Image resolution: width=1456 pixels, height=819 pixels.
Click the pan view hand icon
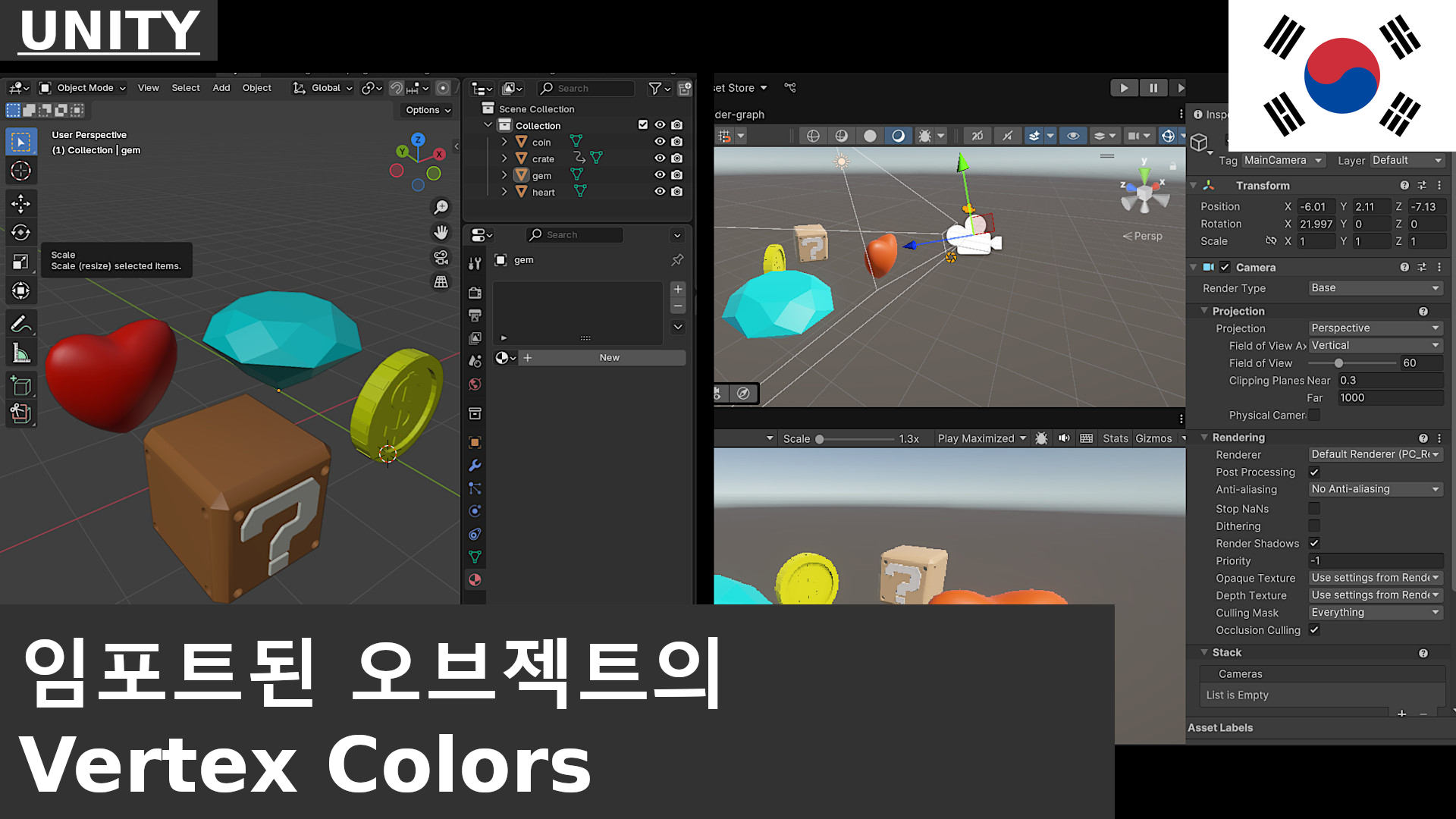pos(441,232)
